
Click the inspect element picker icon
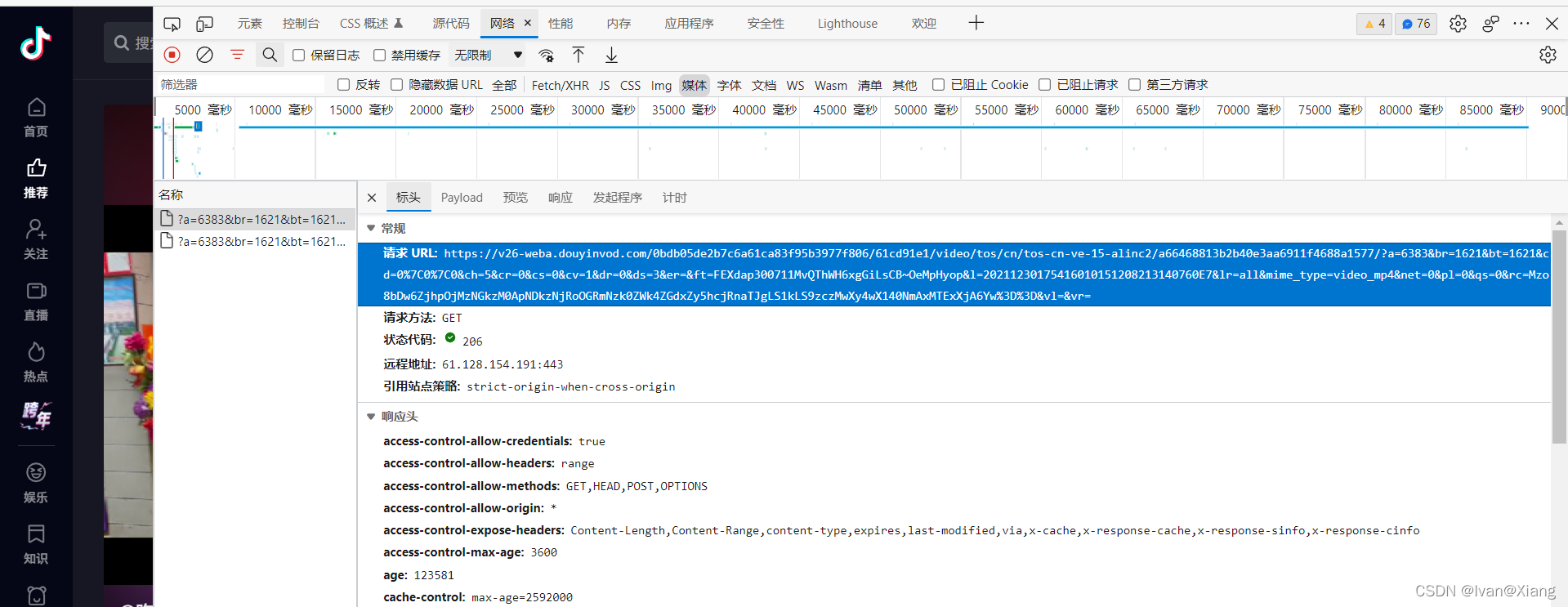pos(172,24)
